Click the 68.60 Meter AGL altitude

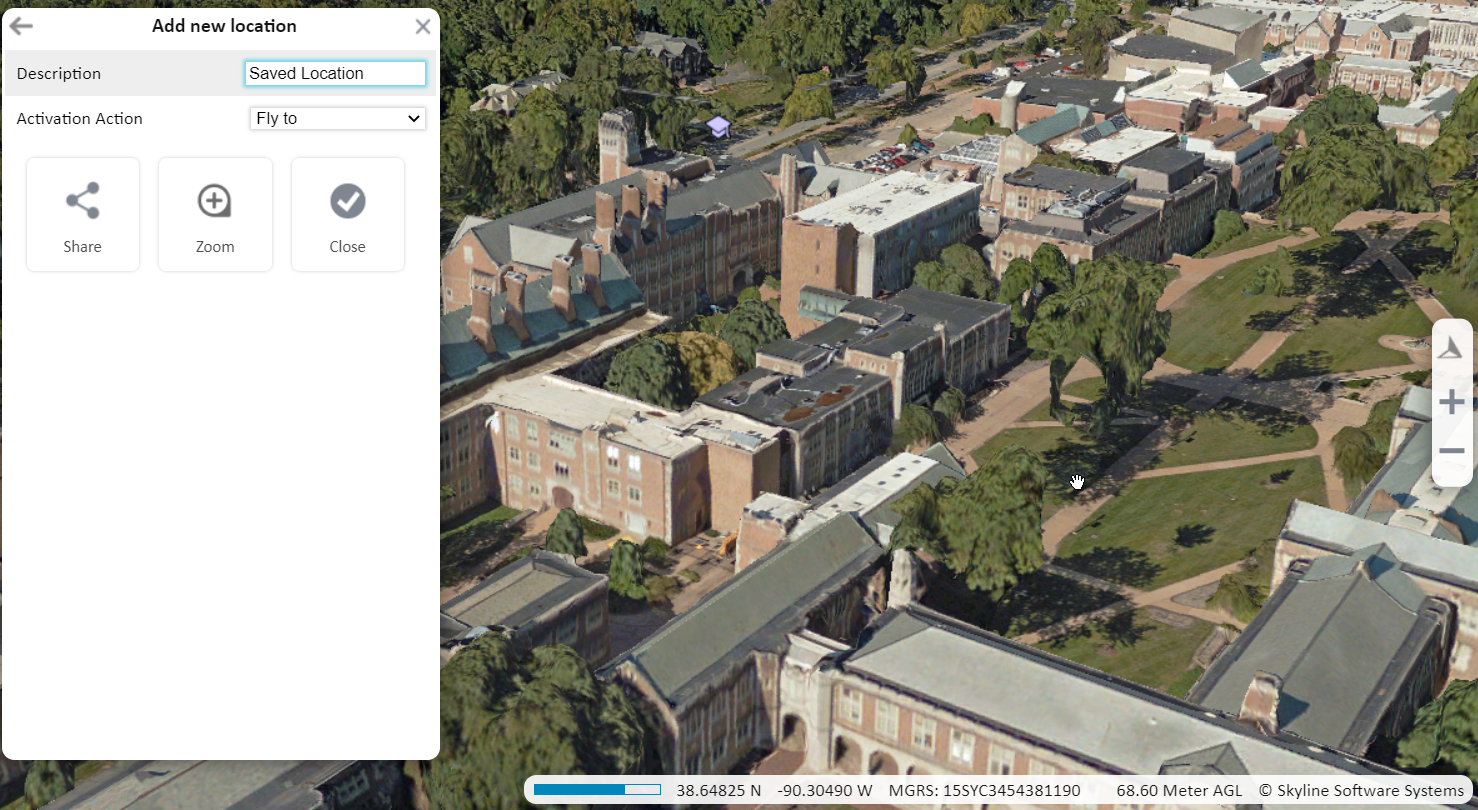click(1179, 791)
